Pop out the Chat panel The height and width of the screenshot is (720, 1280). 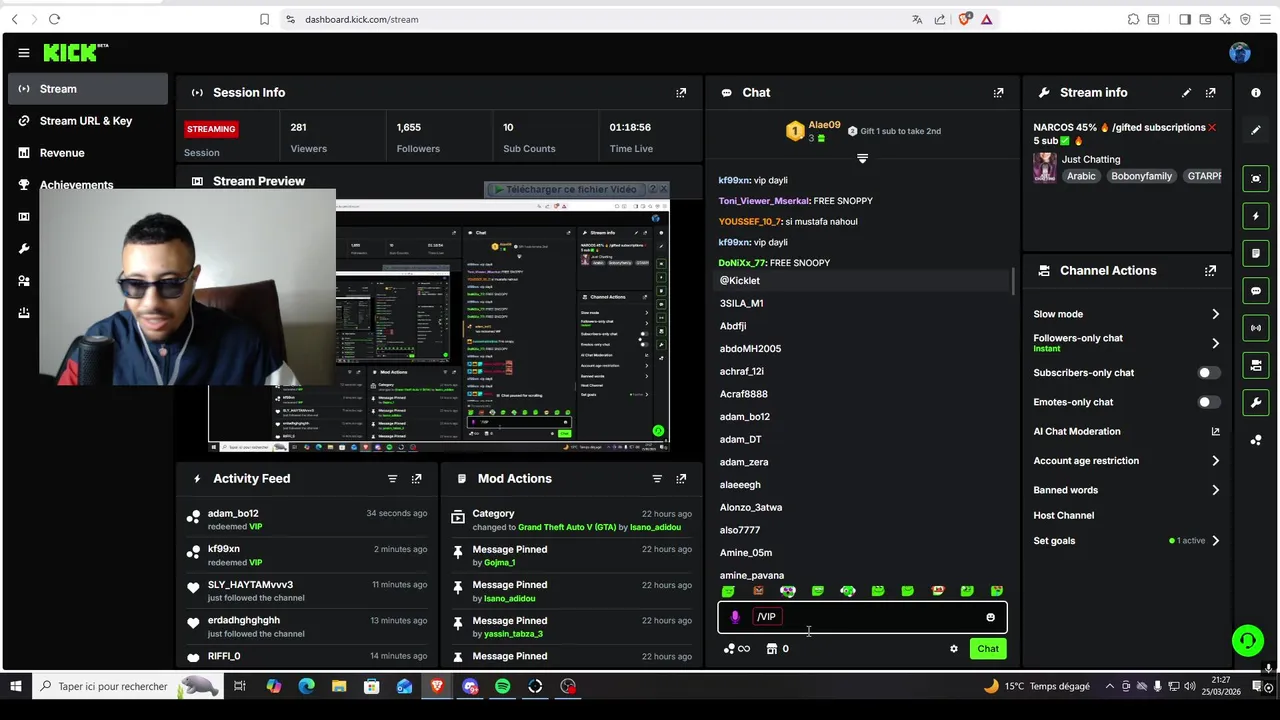point(998,92)
